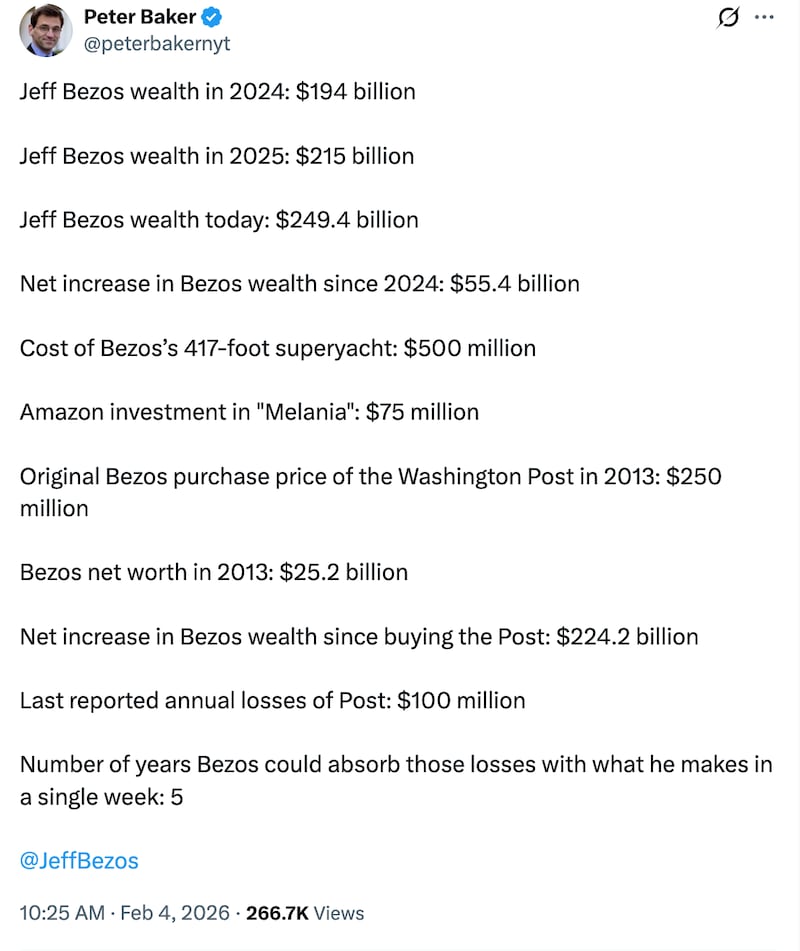800x951 pixels.
Task: Open the Grok icon beside the post
Action: click(x=729, y=17)
